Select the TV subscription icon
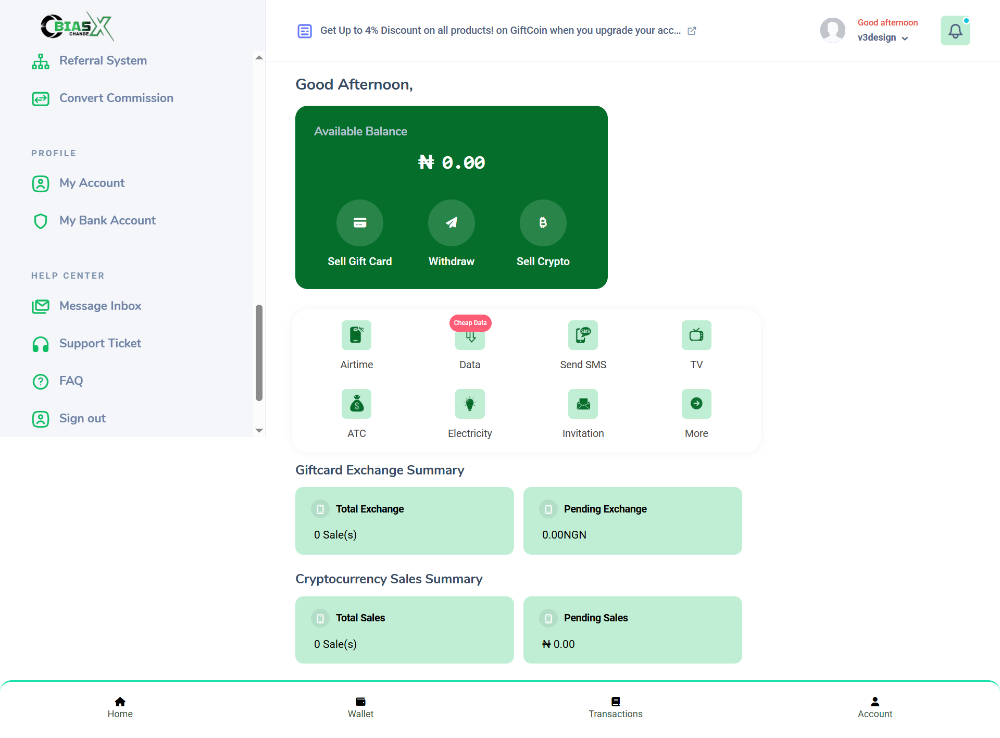The image size is (1000, 738). [696, 335]
